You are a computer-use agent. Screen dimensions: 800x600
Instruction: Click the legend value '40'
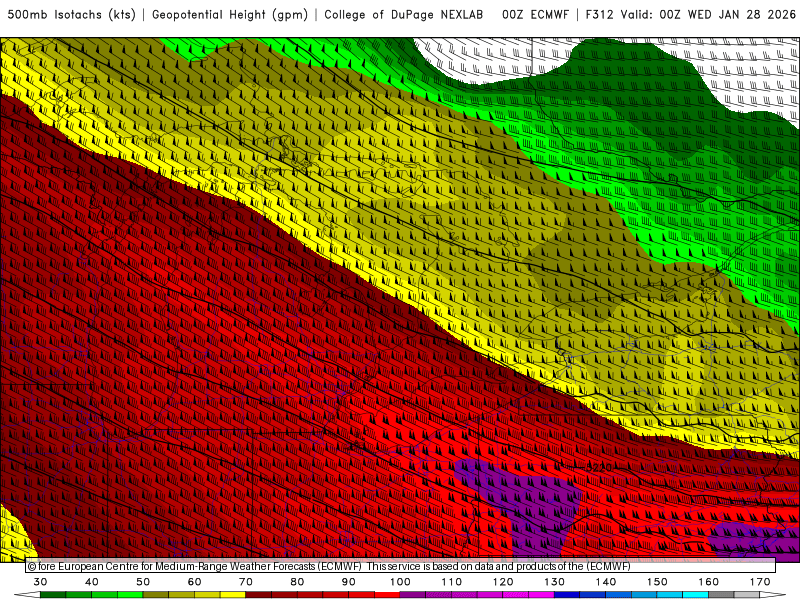coord(92,582)
